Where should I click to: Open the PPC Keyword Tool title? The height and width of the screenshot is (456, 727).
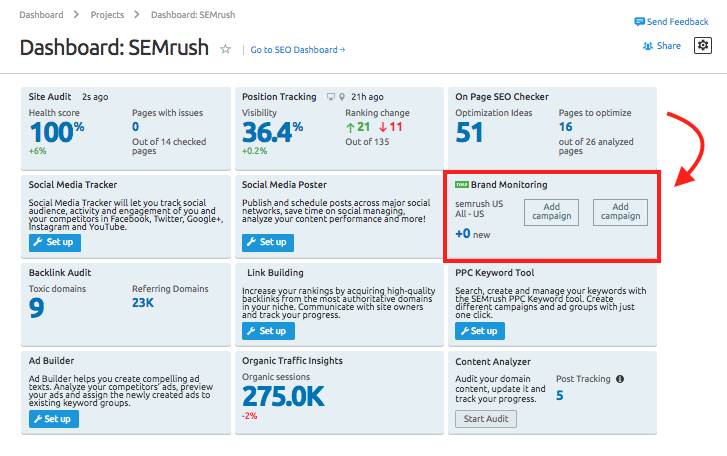click(x=495, y=273)
